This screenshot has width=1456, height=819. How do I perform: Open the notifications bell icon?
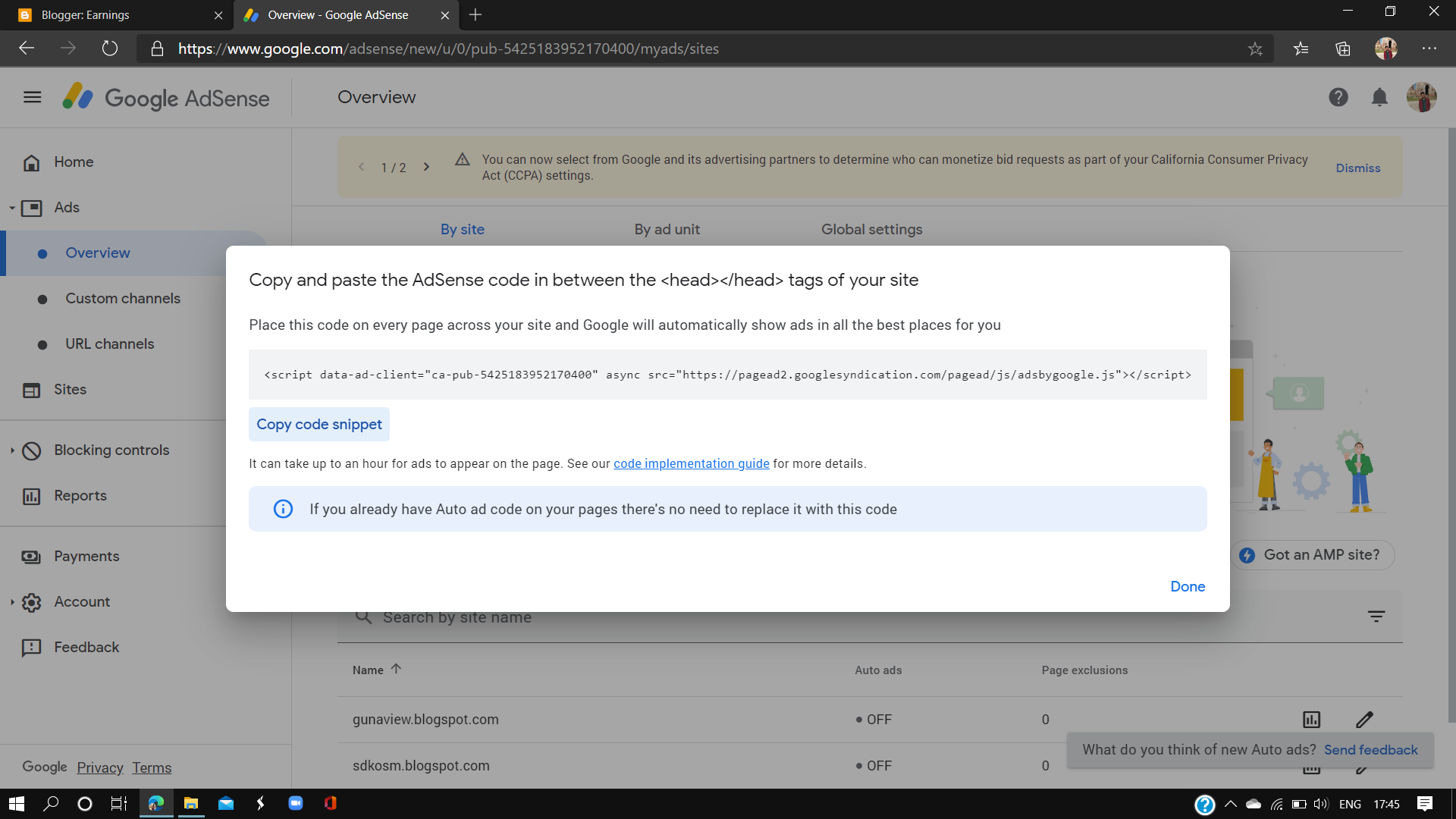1379,97
